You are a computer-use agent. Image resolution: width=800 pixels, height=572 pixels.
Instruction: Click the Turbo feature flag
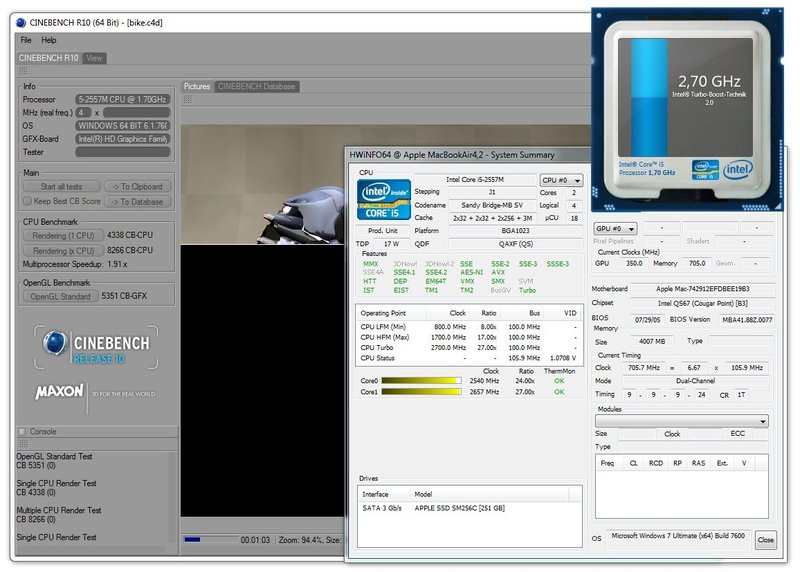(528, 290)
